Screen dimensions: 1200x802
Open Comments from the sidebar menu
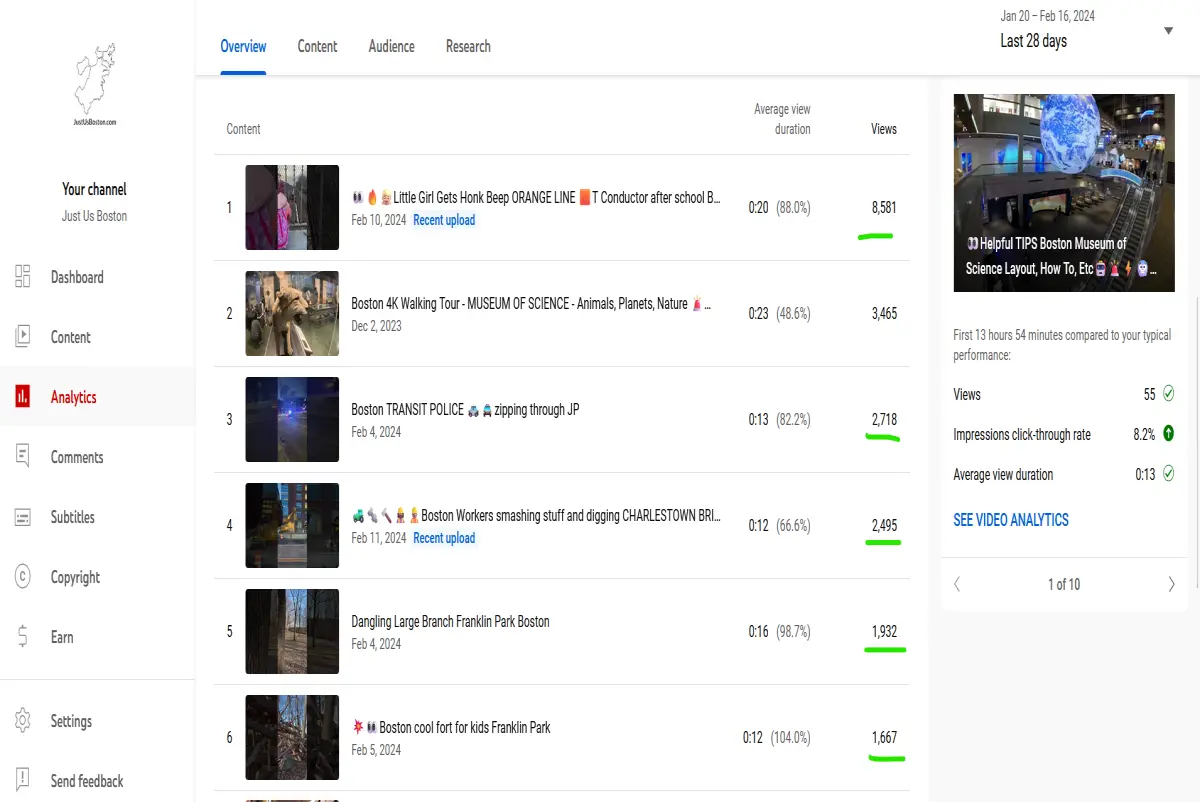(77, 457)
